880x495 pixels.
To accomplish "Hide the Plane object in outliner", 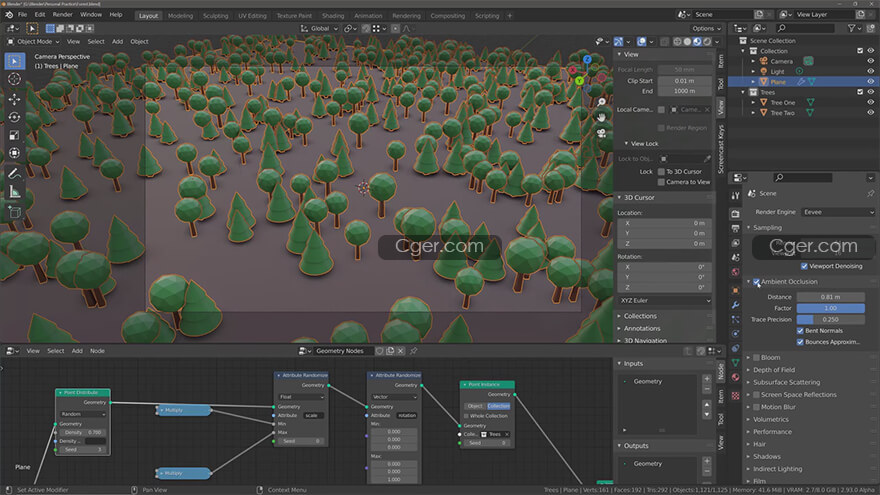I will 870,81.
